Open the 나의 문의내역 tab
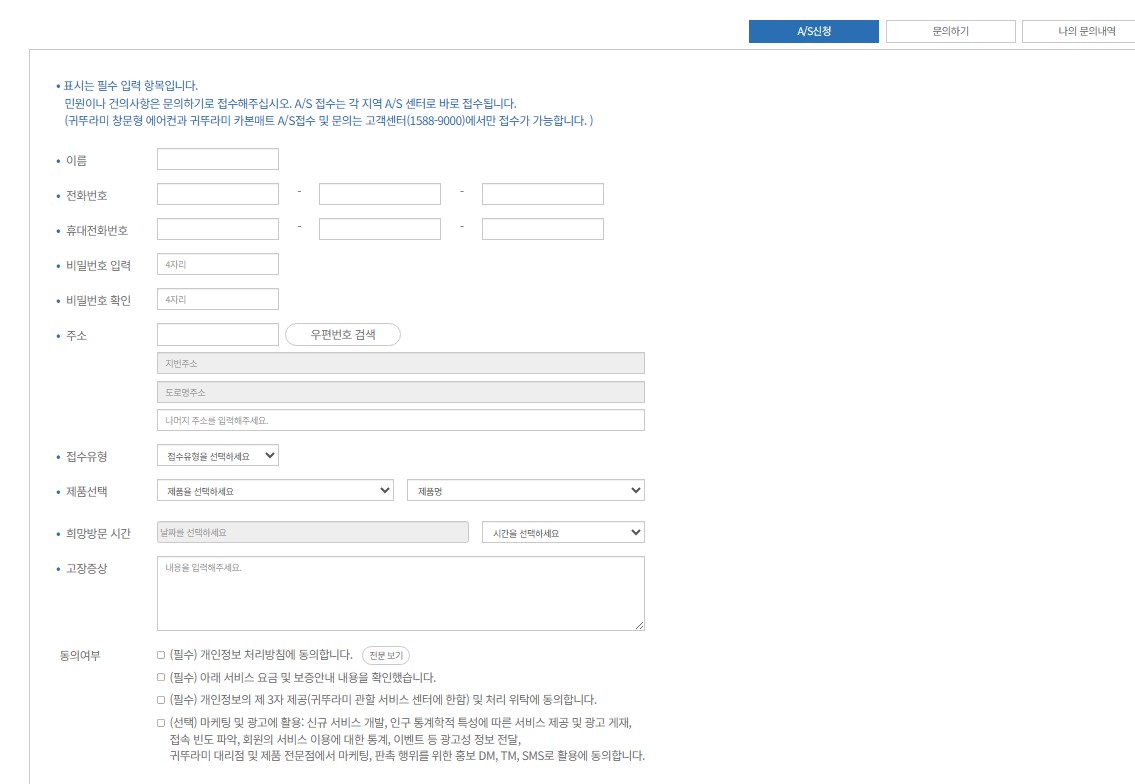The height and width of the screenshot is (784, 1135). [x=1078, y=31]
